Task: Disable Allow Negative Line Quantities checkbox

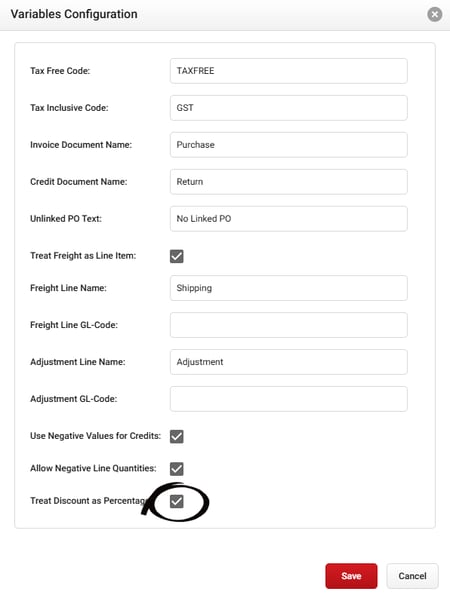Action: 177,468
